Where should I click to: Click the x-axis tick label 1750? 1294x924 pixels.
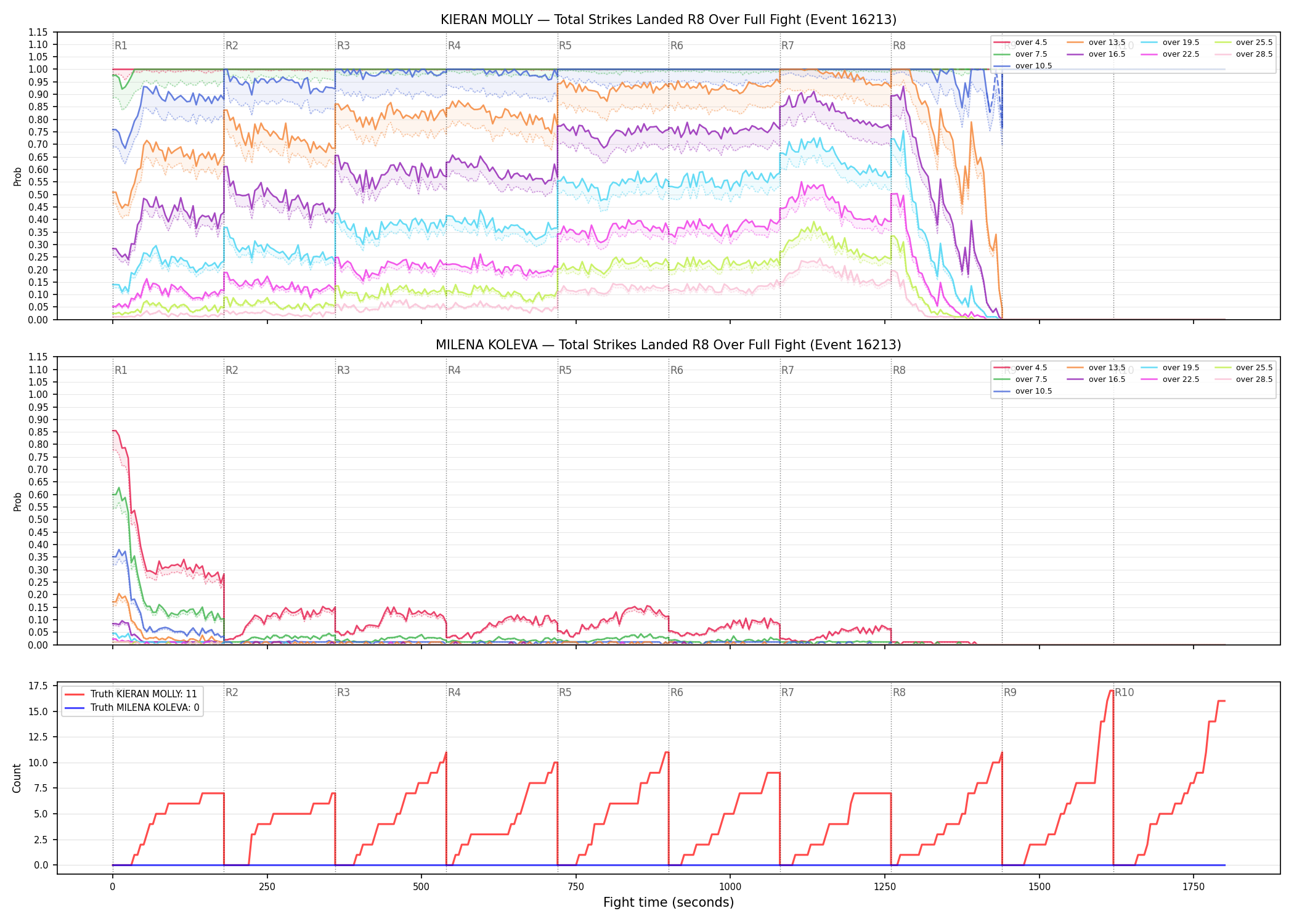(x=1194, y=887)
